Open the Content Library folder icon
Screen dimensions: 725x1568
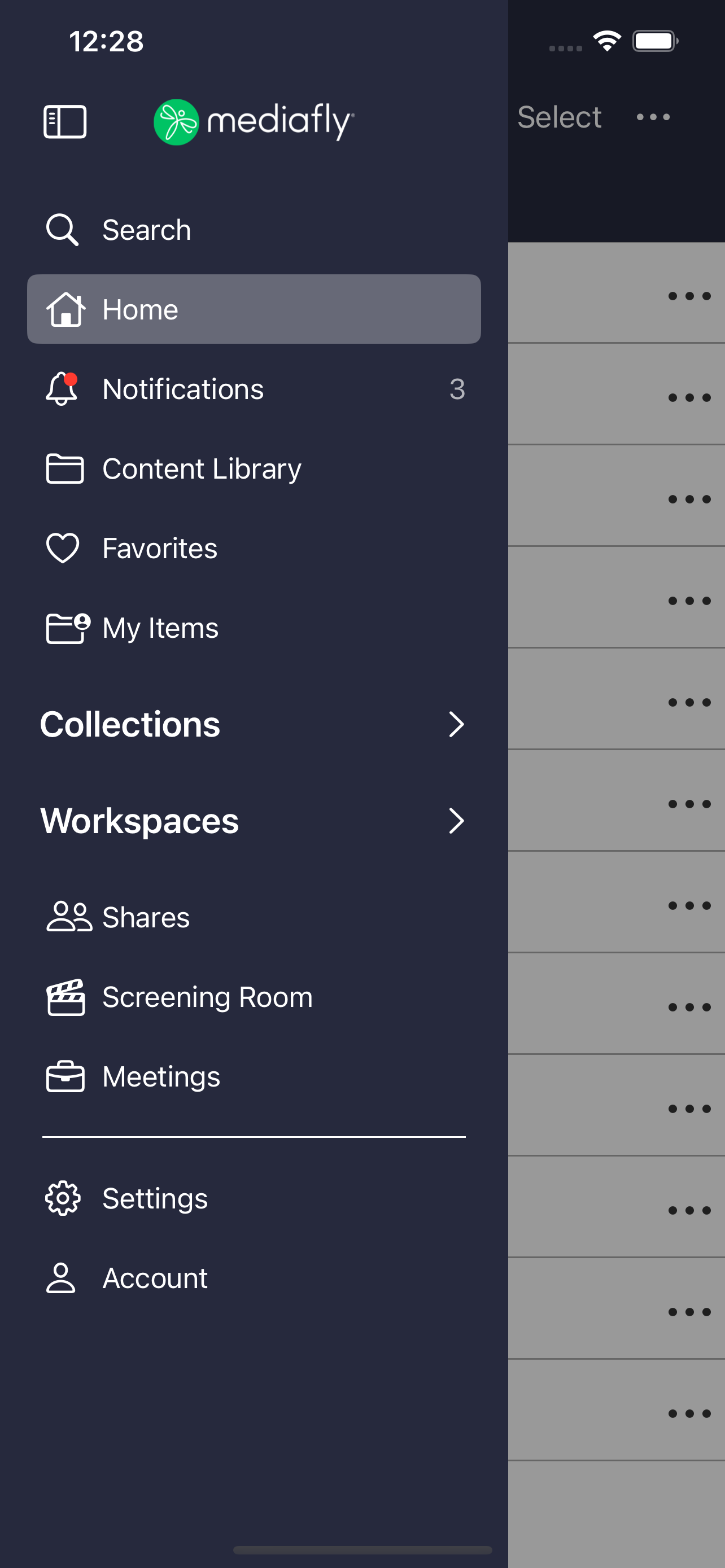coord(64,468)
